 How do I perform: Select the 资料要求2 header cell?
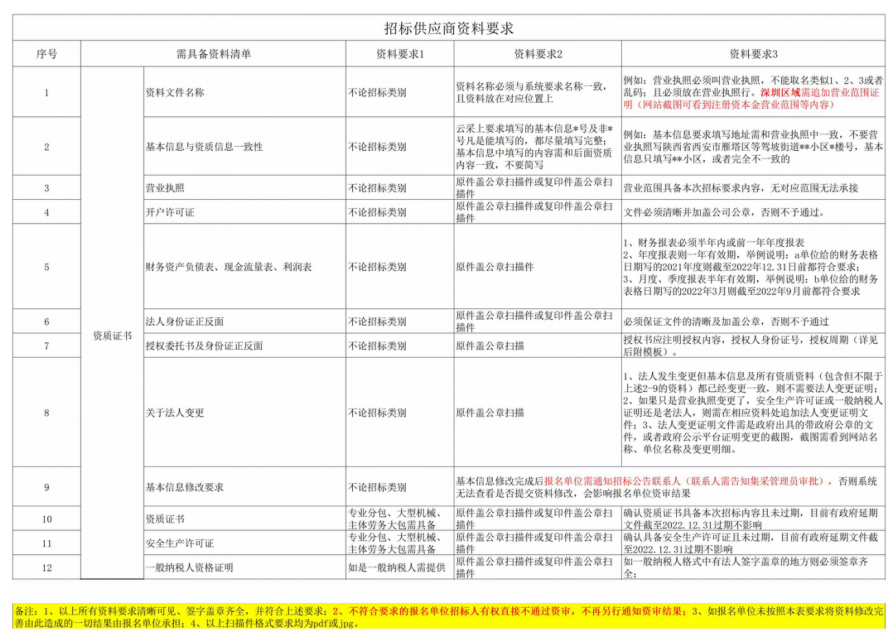coord(538,54)
